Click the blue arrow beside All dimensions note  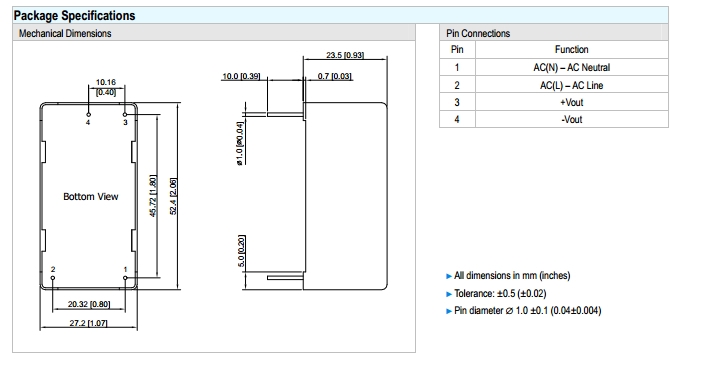click(x=449, y=276)
